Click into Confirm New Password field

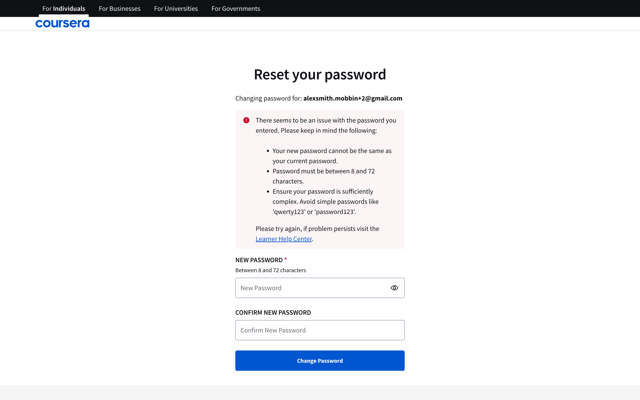tap(320, 330)
